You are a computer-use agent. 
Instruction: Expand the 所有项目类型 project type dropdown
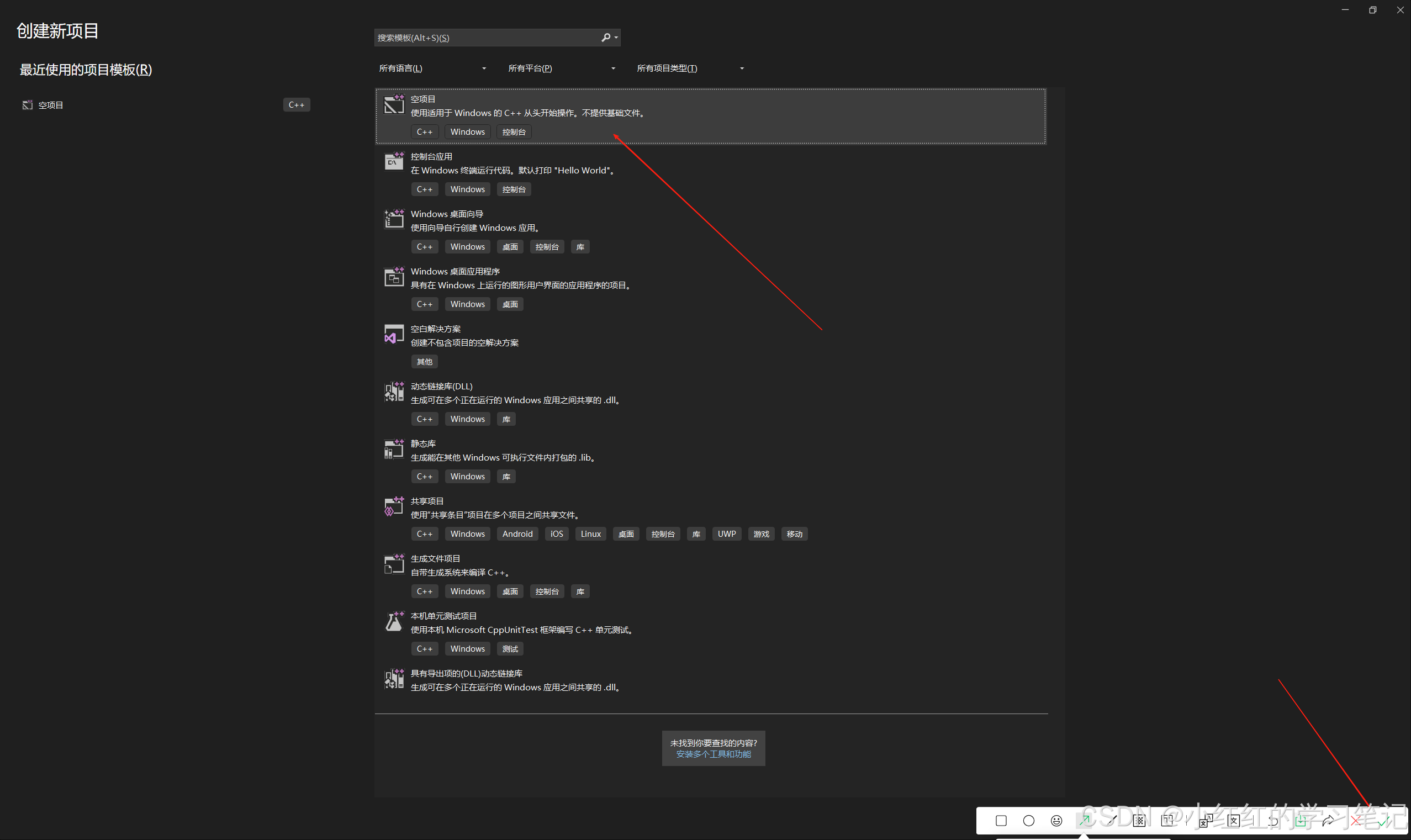point(690,68)
